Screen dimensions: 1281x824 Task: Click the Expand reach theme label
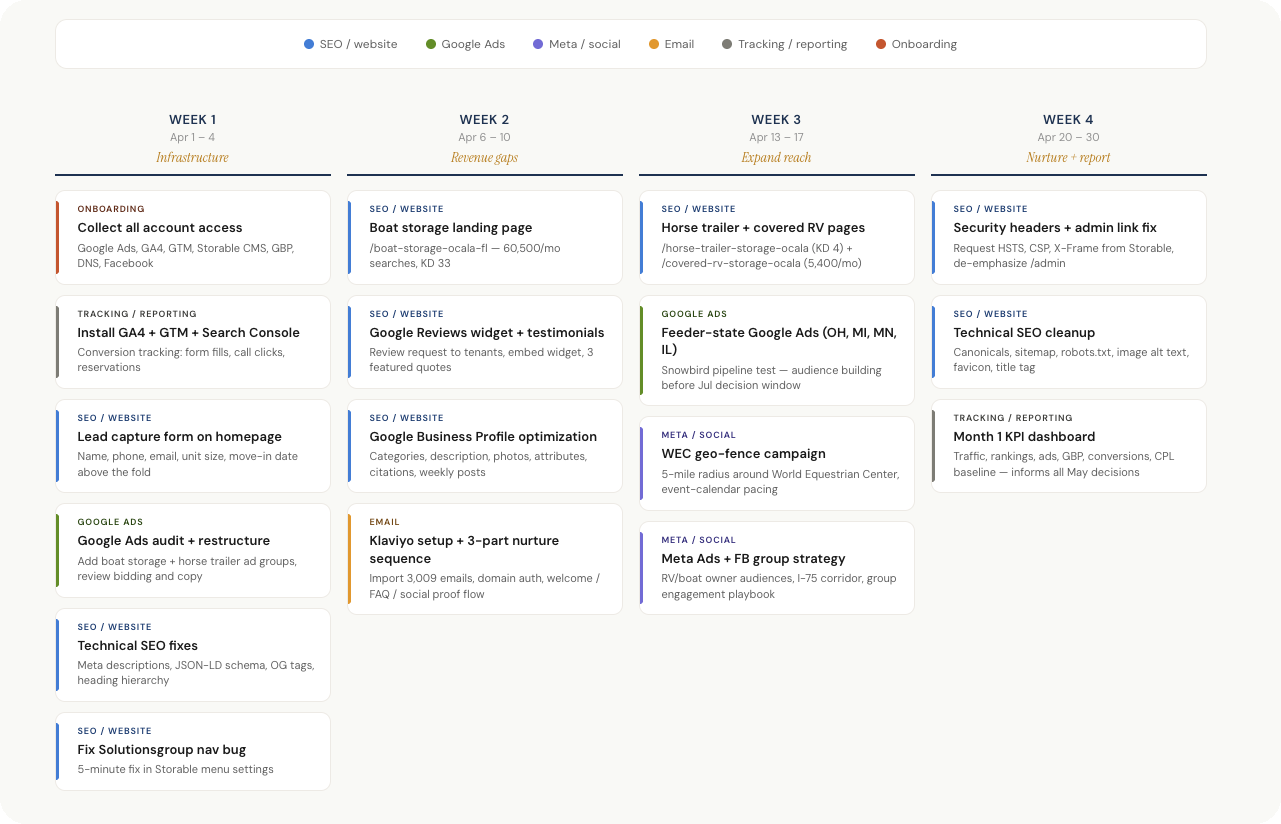coord(776,158)
